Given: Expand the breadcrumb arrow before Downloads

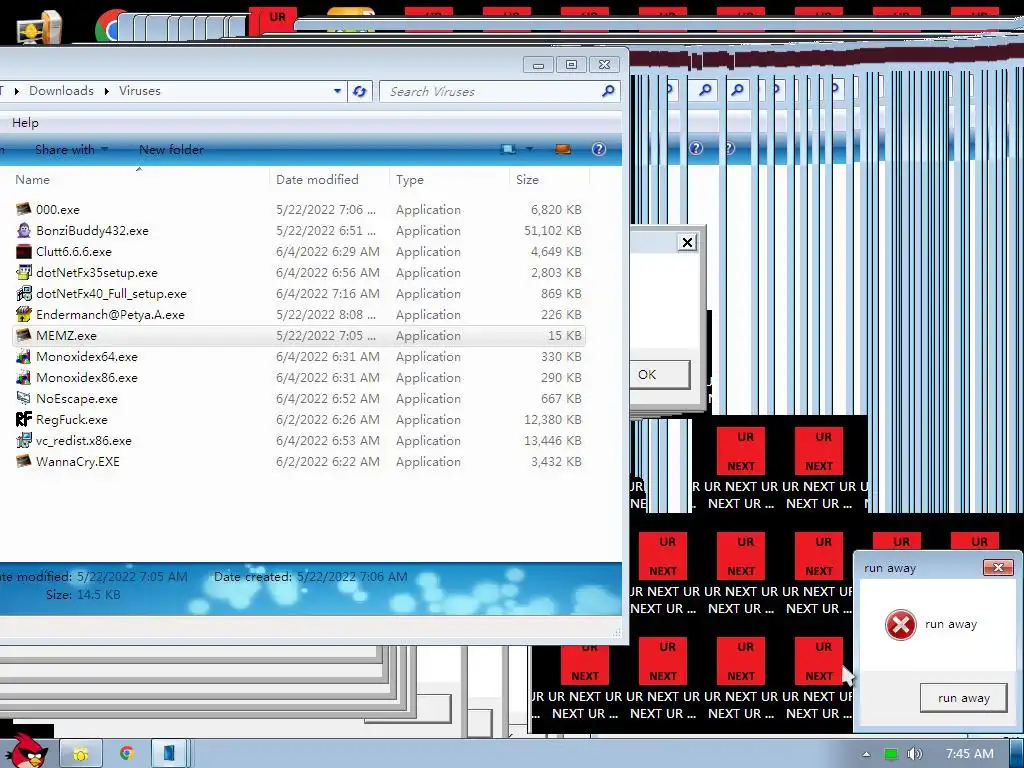Looking at the screenshot, I should [16, 91].
